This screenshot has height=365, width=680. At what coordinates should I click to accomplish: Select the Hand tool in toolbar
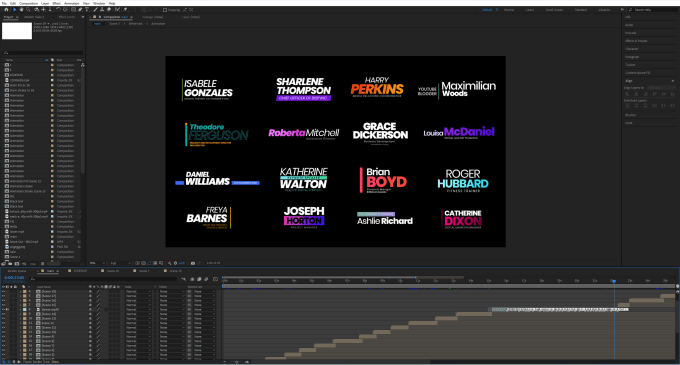(21, 10)
